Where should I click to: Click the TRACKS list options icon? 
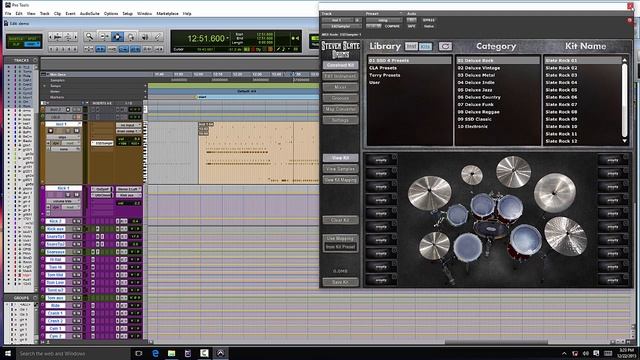point(35,60)
